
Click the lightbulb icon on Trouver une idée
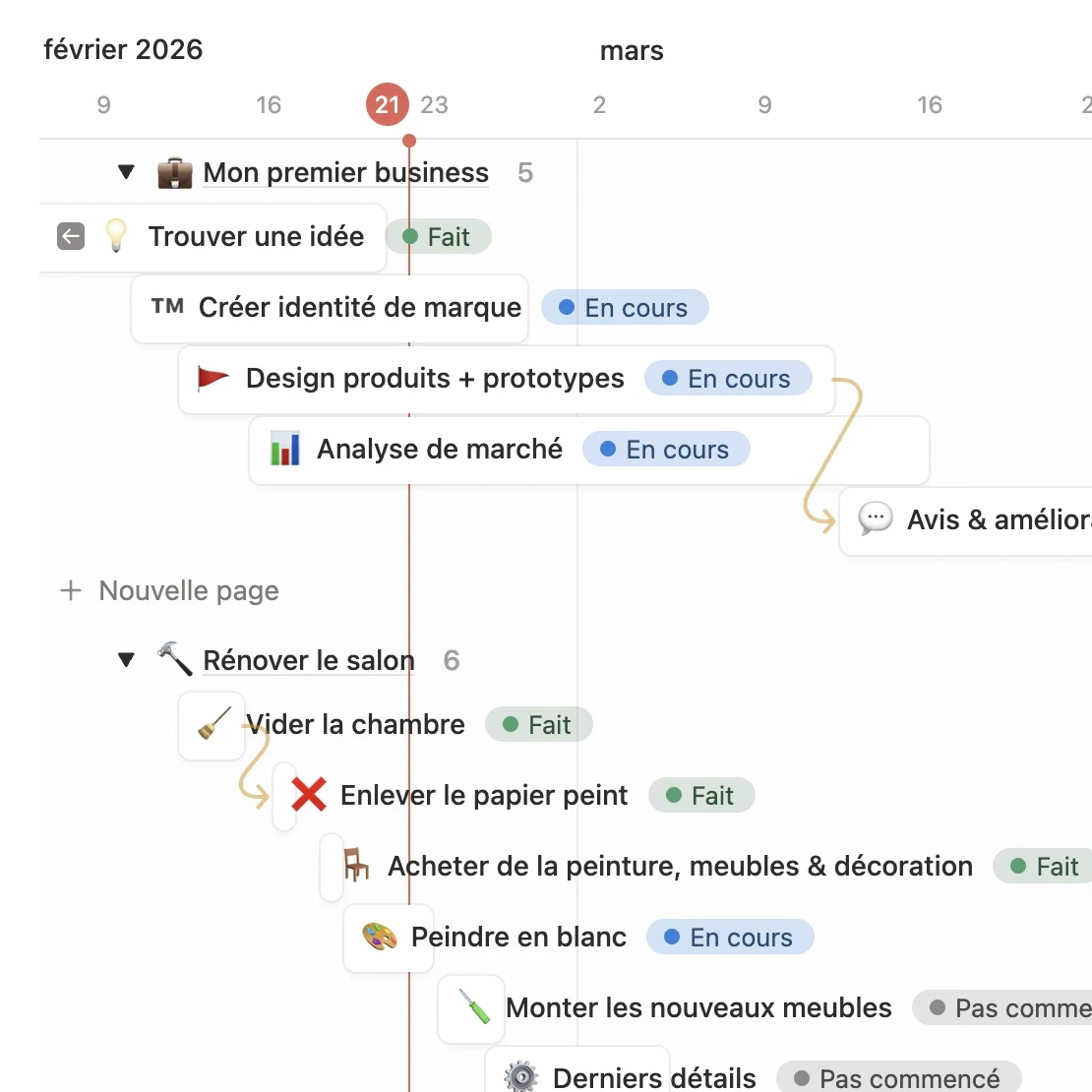[x=115, y=236]
